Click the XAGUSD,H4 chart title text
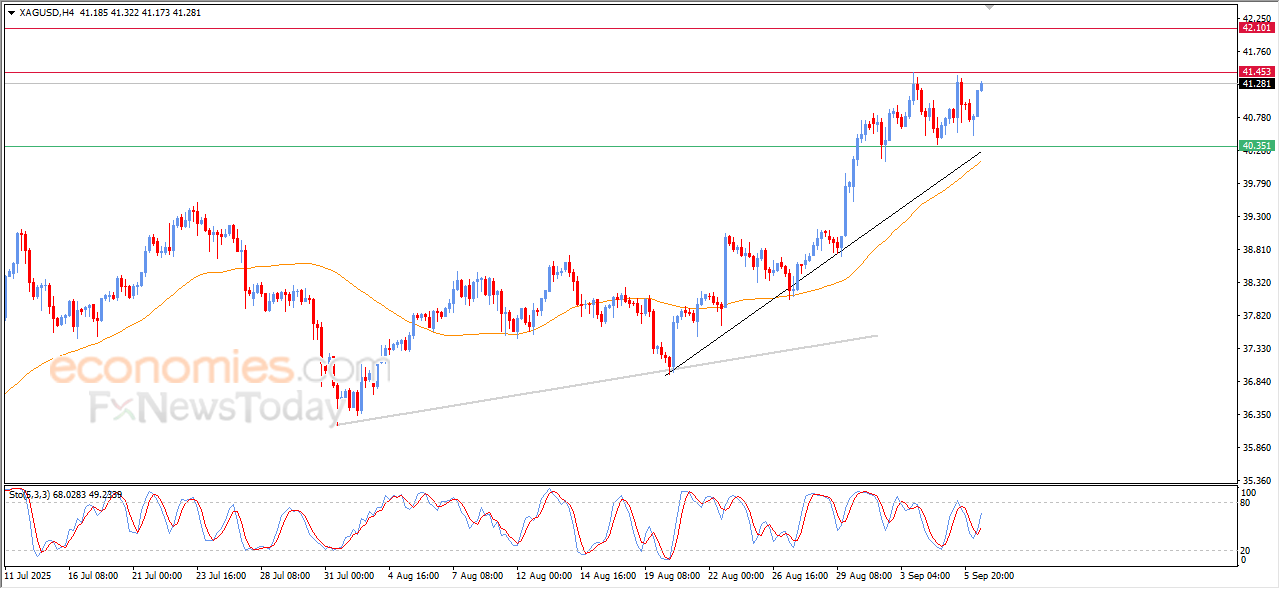The width and height of the screenshot is (1280, 589). [47, 12]
